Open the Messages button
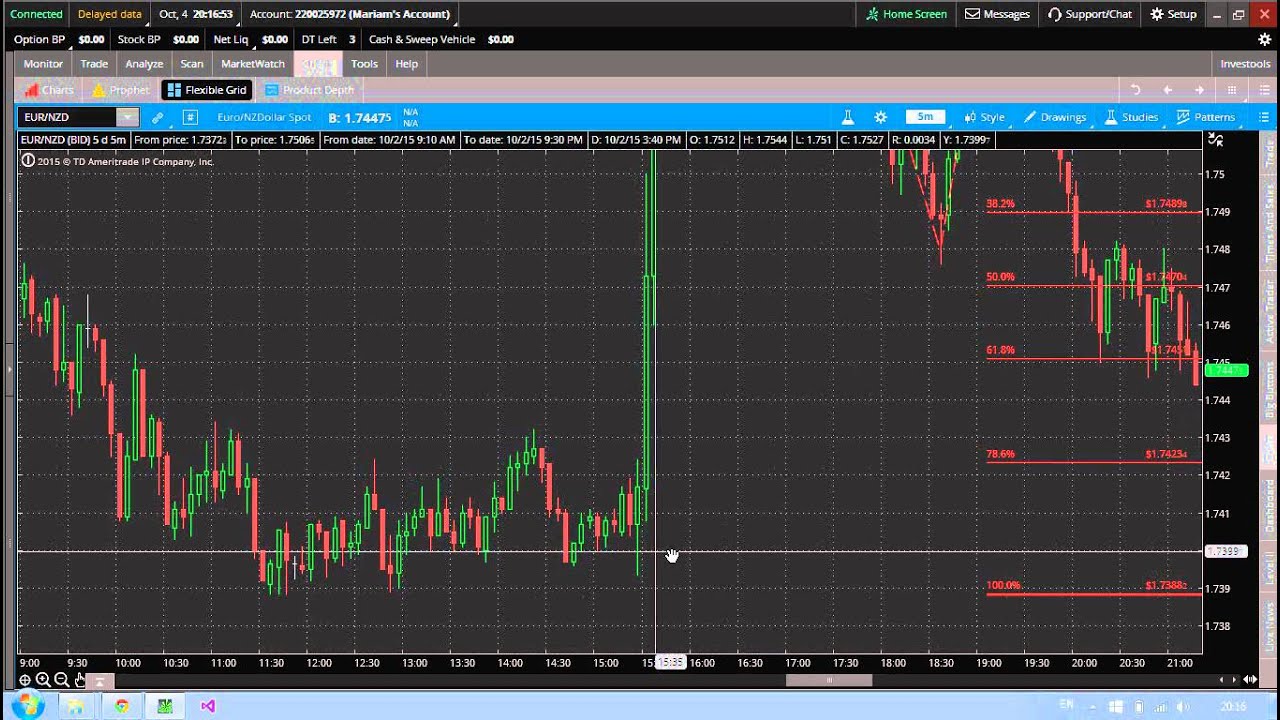 pos(997,14)
